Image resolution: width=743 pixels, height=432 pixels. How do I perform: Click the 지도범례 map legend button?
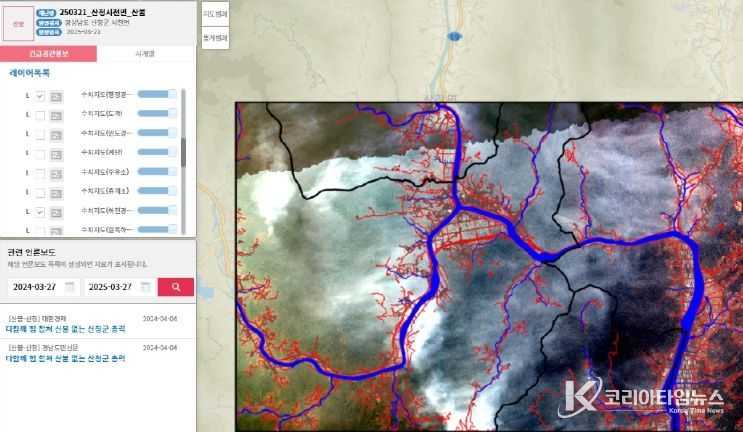pos(215,14)
